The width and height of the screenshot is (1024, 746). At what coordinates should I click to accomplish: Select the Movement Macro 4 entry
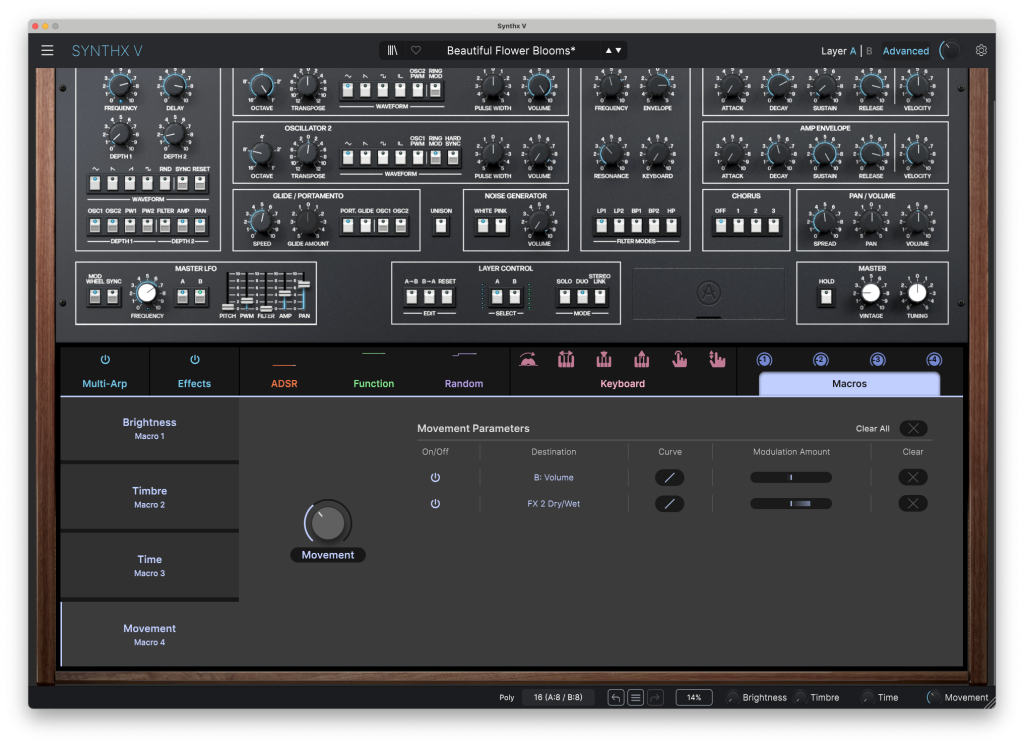(x=150, y=634)
